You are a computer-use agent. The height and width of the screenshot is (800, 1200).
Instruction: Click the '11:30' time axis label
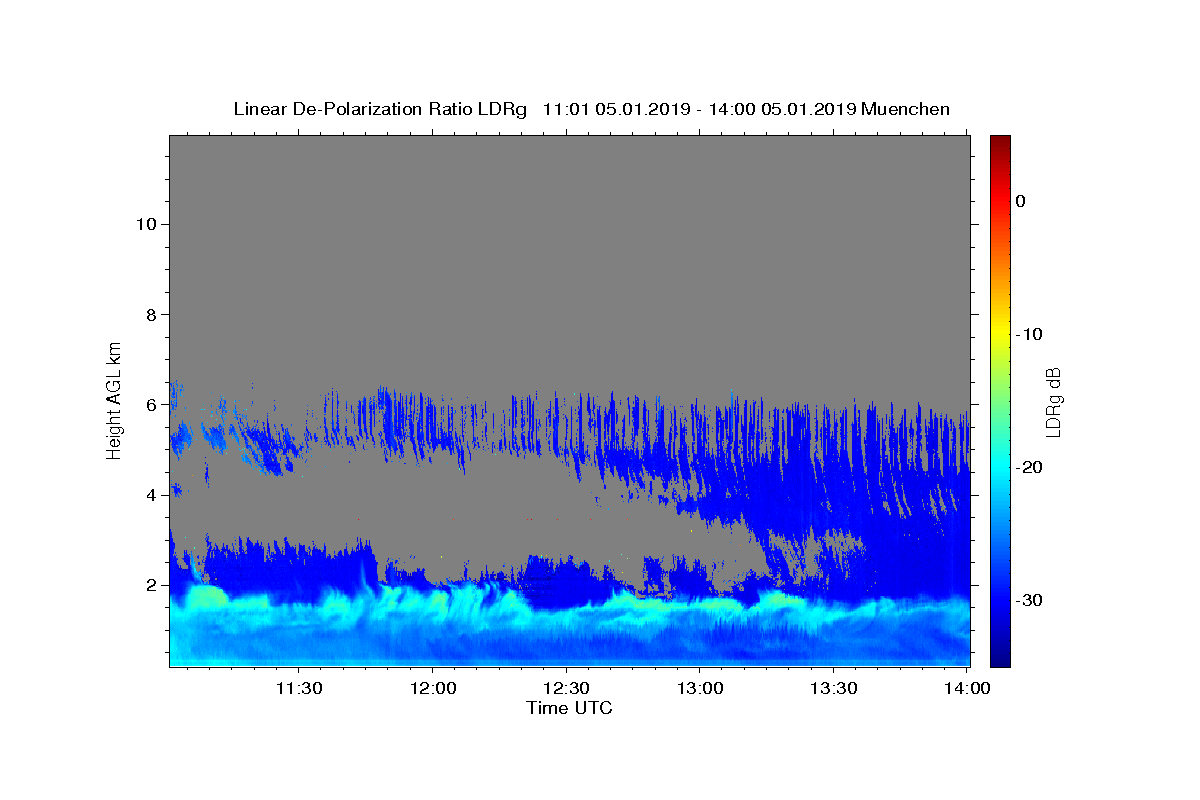[299, 689]
